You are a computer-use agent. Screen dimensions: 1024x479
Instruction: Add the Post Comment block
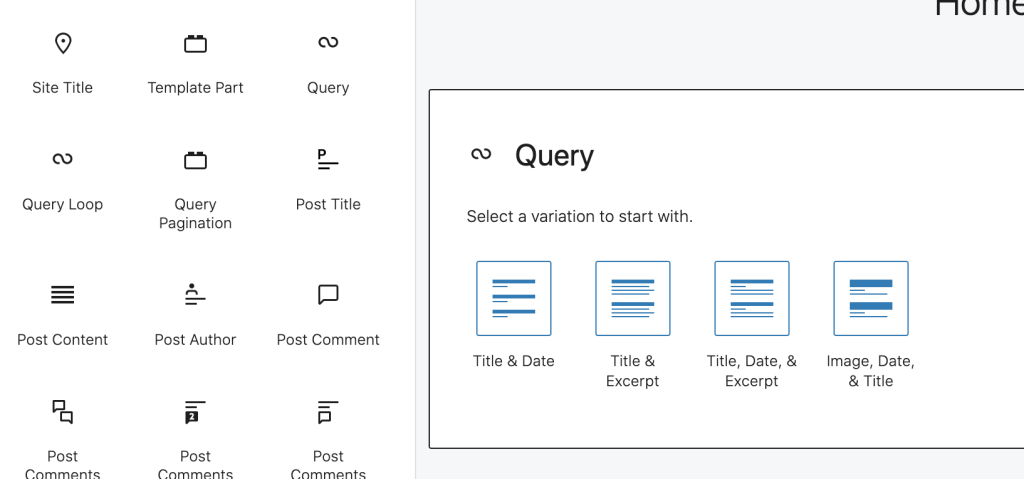328,313
